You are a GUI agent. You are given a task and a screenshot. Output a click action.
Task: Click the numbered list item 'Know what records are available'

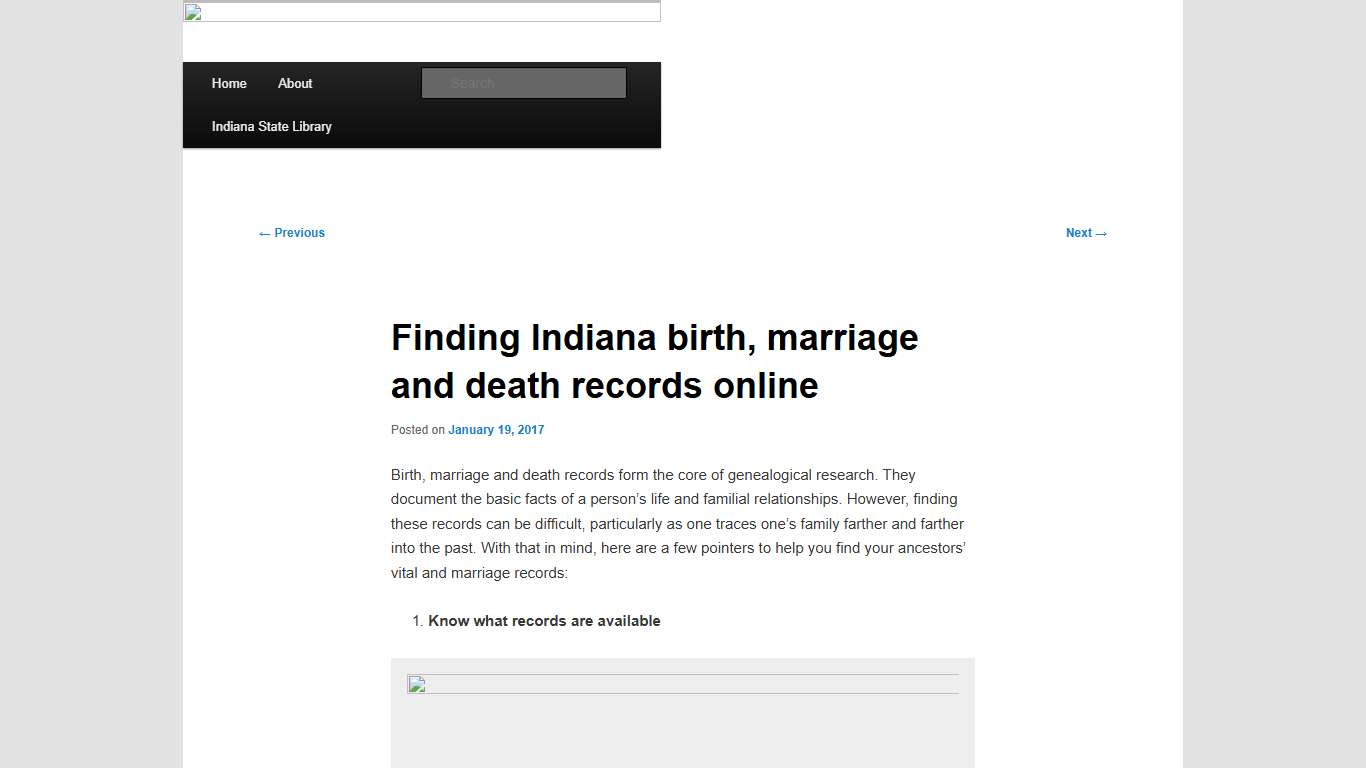click(x=544, y=620)
